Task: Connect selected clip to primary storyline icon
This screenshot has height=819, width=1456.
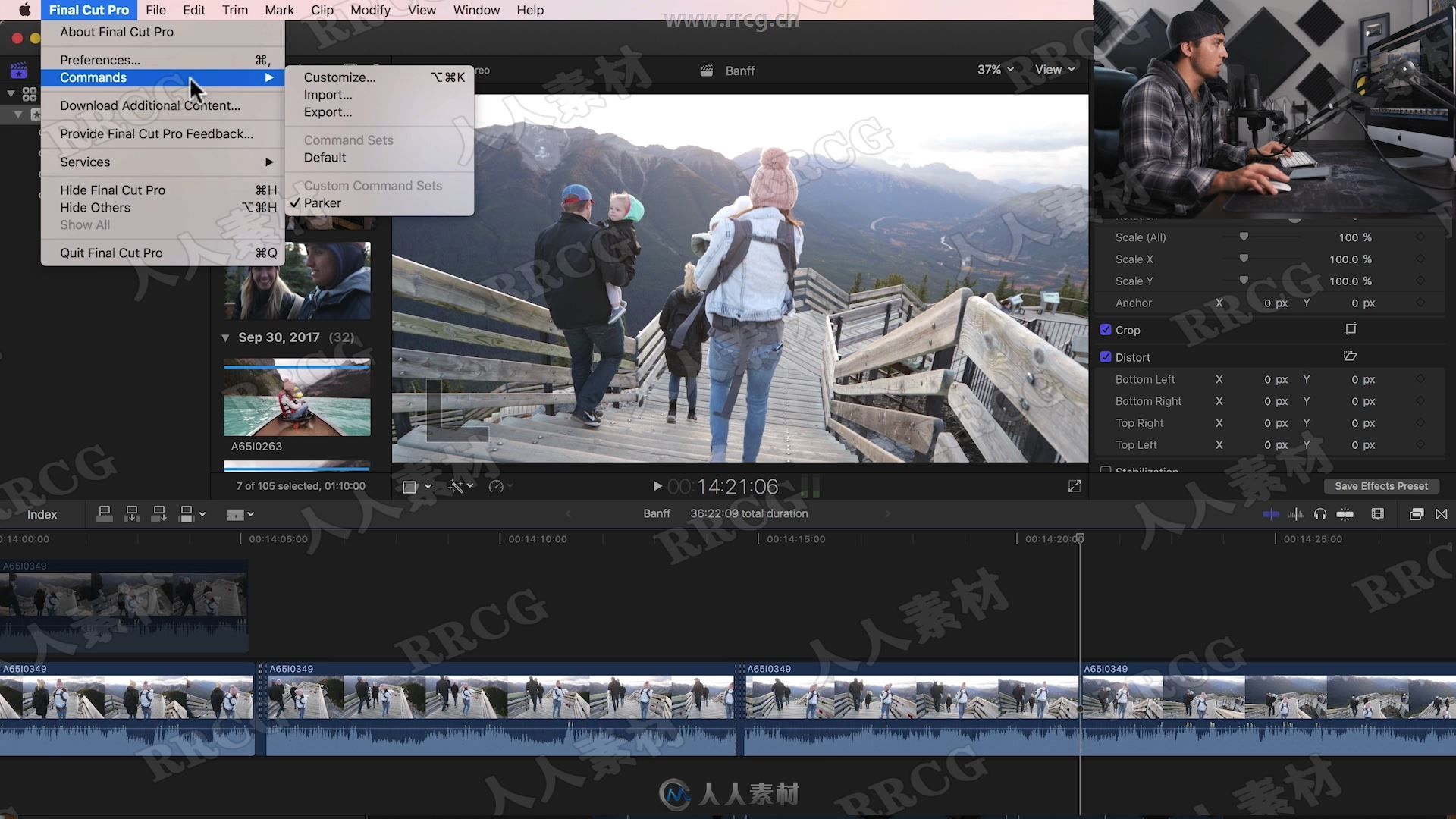Action: (x=105, y=514)
